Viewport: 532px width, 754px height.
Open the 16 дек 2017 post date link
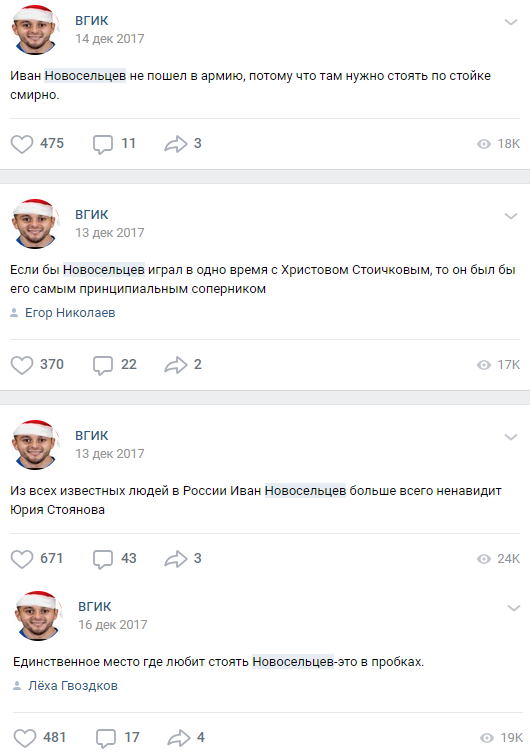(x=113, y=625)
